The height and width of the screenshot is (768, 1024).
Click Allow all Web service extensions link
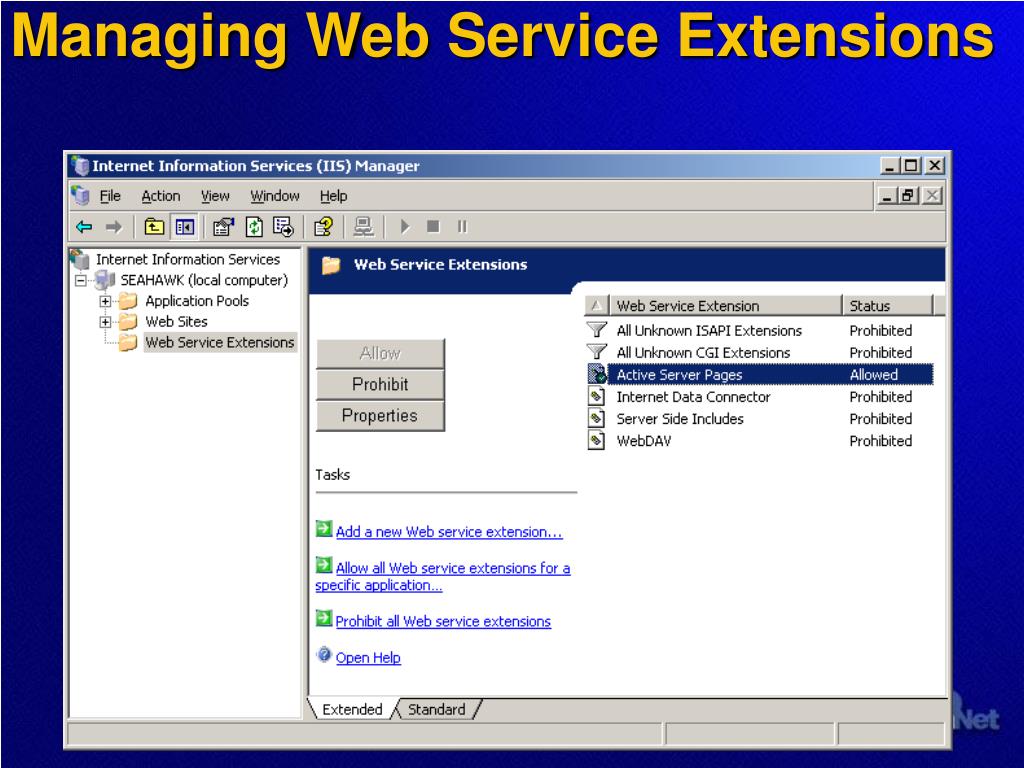tap(443, 577)
